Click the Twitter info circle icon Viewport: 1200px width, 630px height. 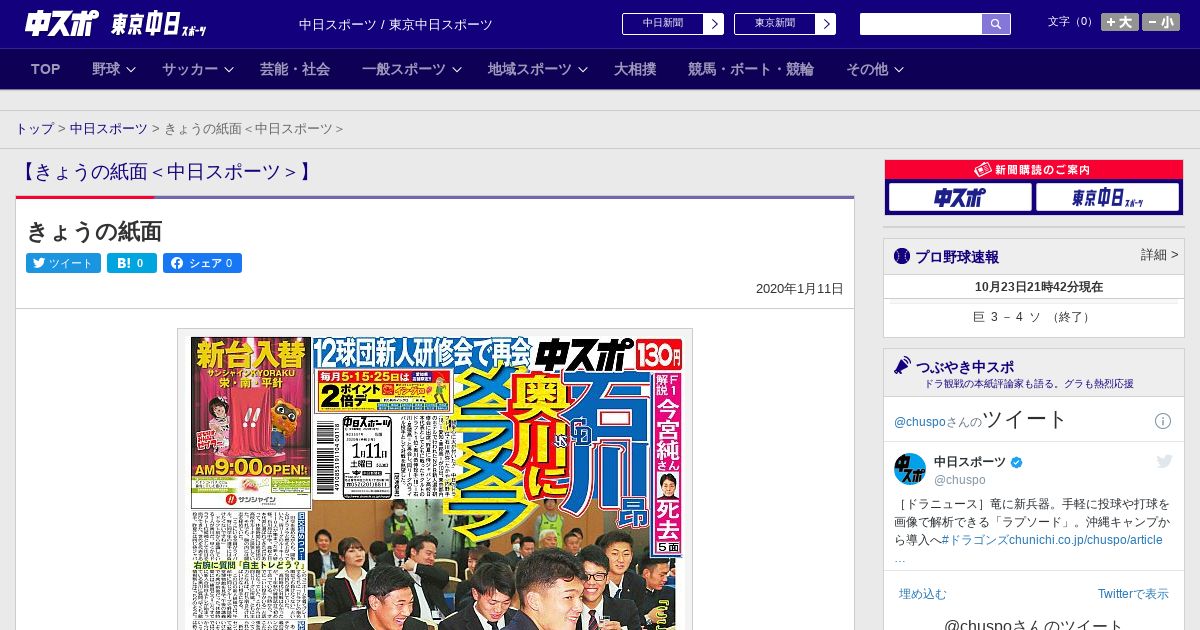pos(1163,421)
